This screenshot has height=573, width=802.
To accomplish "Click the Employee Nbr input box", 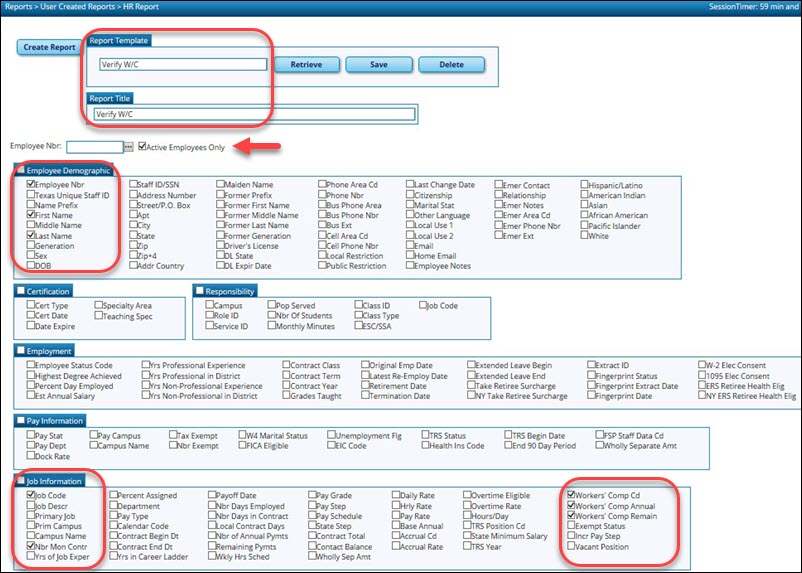I will pos(94,148).
